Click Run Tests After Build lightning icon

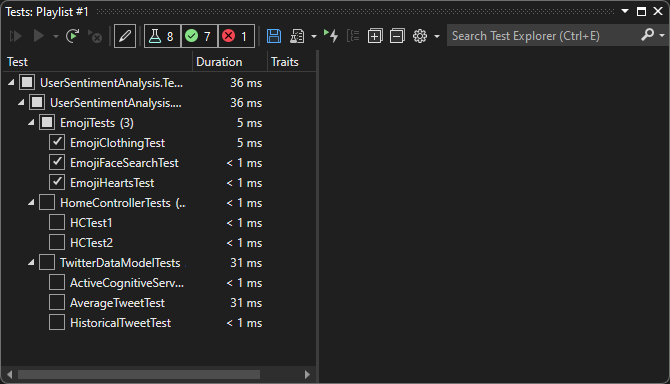coord(331,36)
